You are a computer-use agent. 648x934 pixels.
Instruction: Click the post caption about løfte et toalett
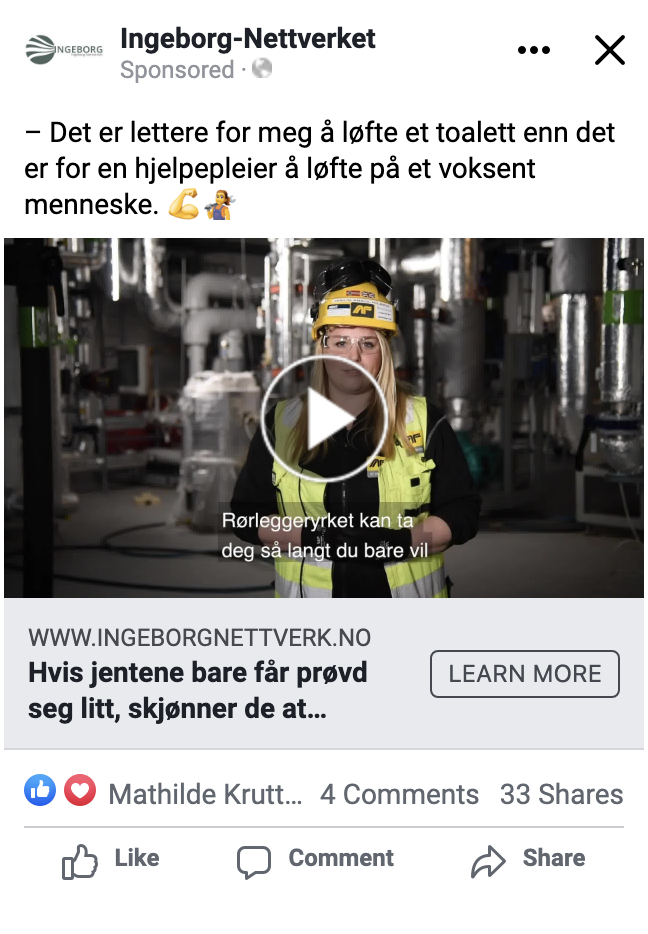click(x=319, y=169)
